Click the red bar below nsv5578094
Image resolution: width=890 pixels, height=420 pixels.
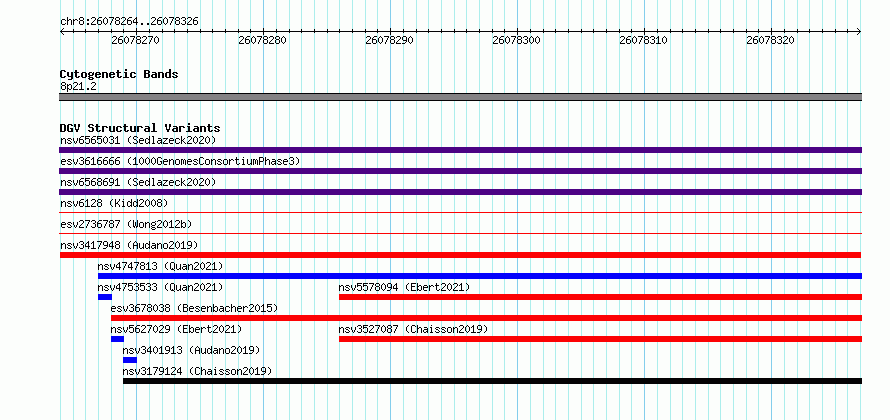tap(601, 297)
